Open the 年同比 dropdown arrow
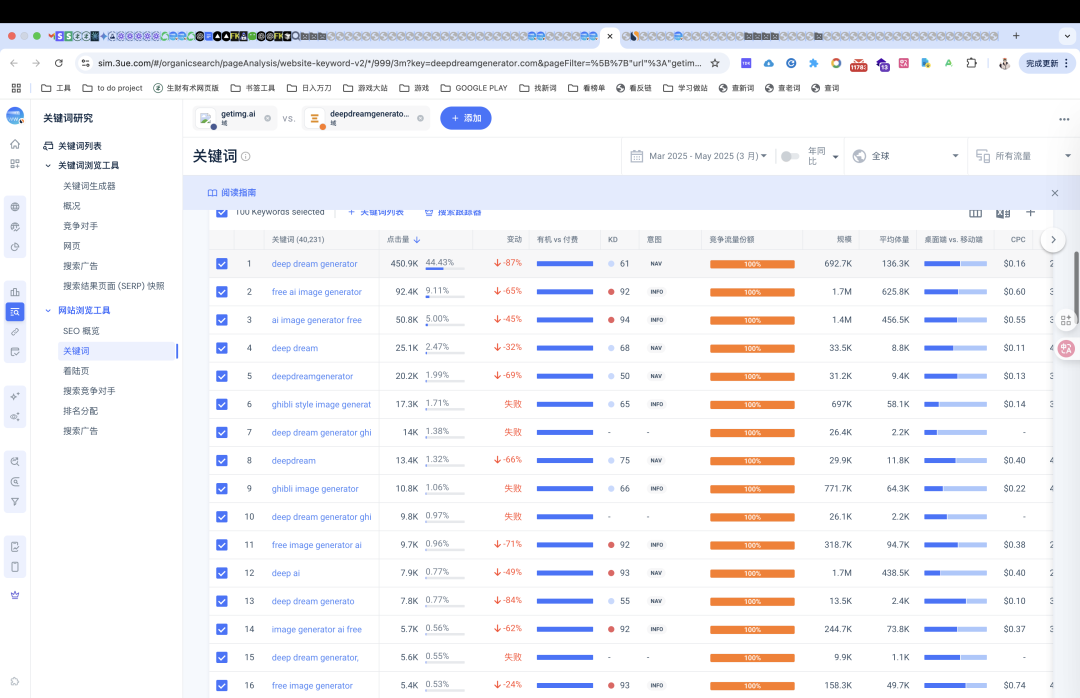This screenshot has width=1080, height=698. [x=835, y=157]
